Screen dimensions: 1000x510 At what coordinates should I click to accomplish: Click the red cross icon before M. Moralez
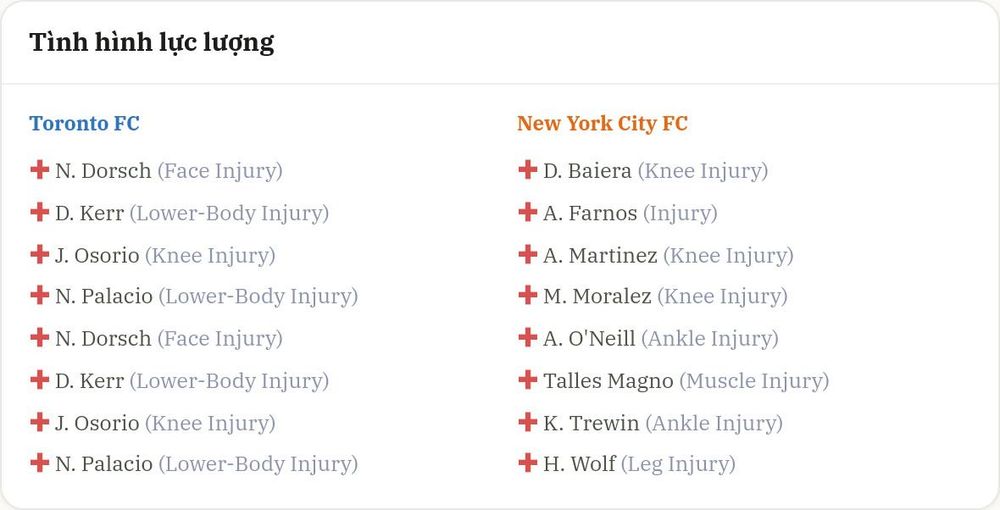pos(527,295)
